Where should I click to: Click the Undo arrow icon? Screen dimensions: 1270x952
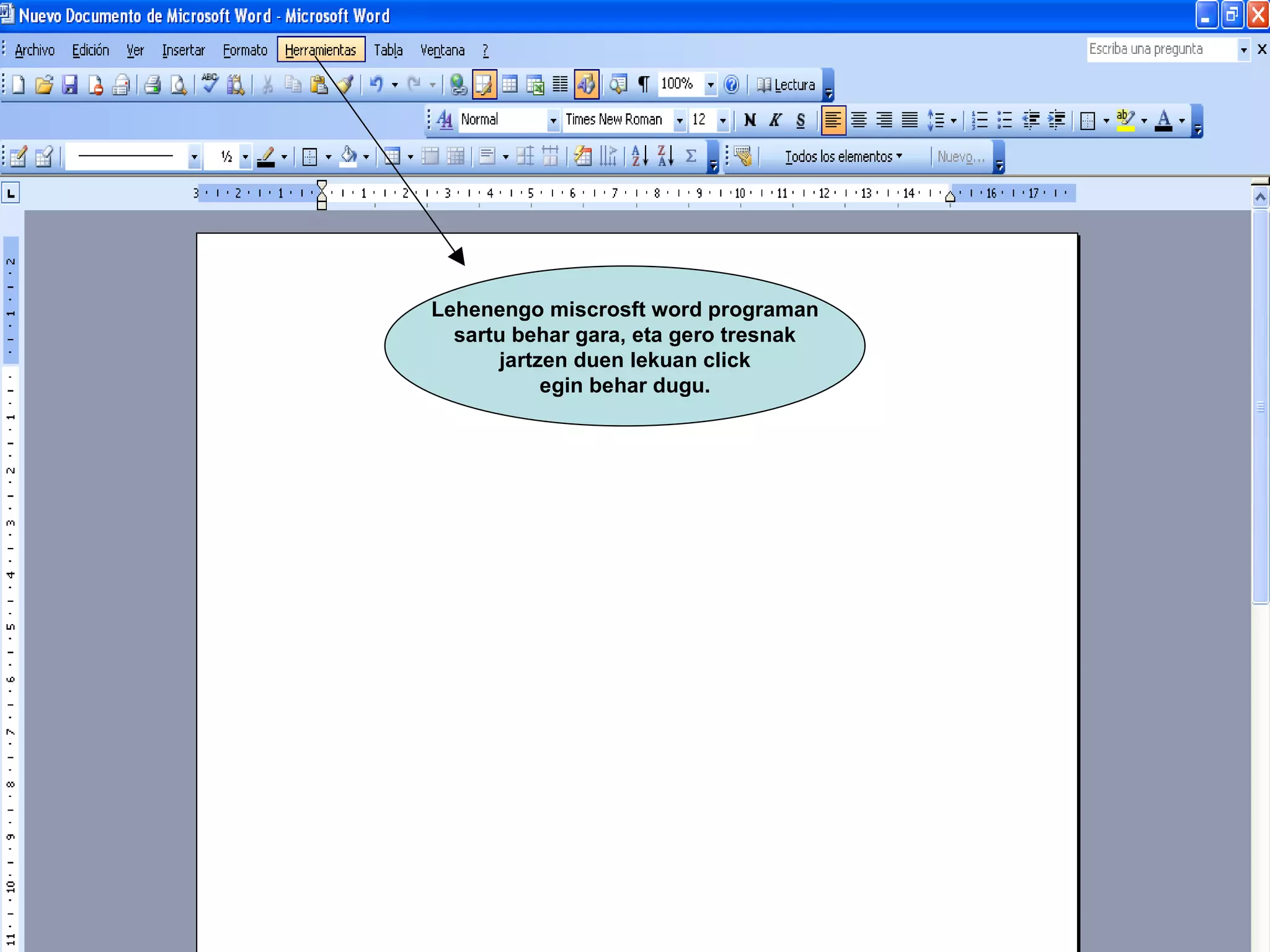376,84
